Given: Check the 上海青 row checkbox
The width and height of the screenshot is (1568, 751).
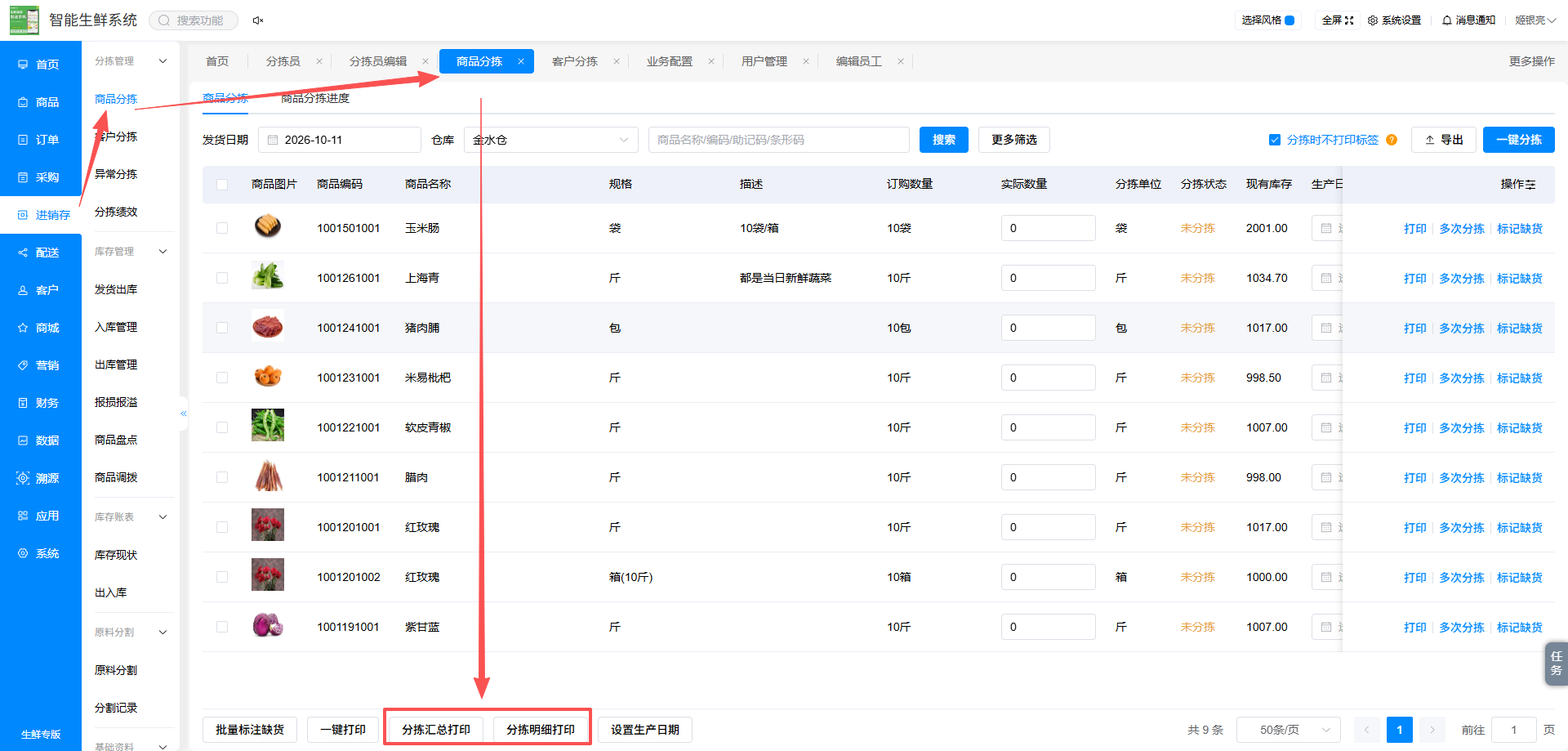Looking at the screenshot, I should (222, 278).
